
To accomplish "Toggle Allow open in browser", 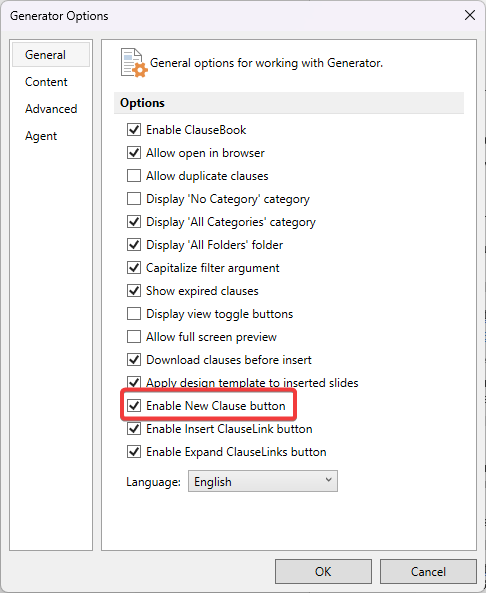I will (134, 153).
